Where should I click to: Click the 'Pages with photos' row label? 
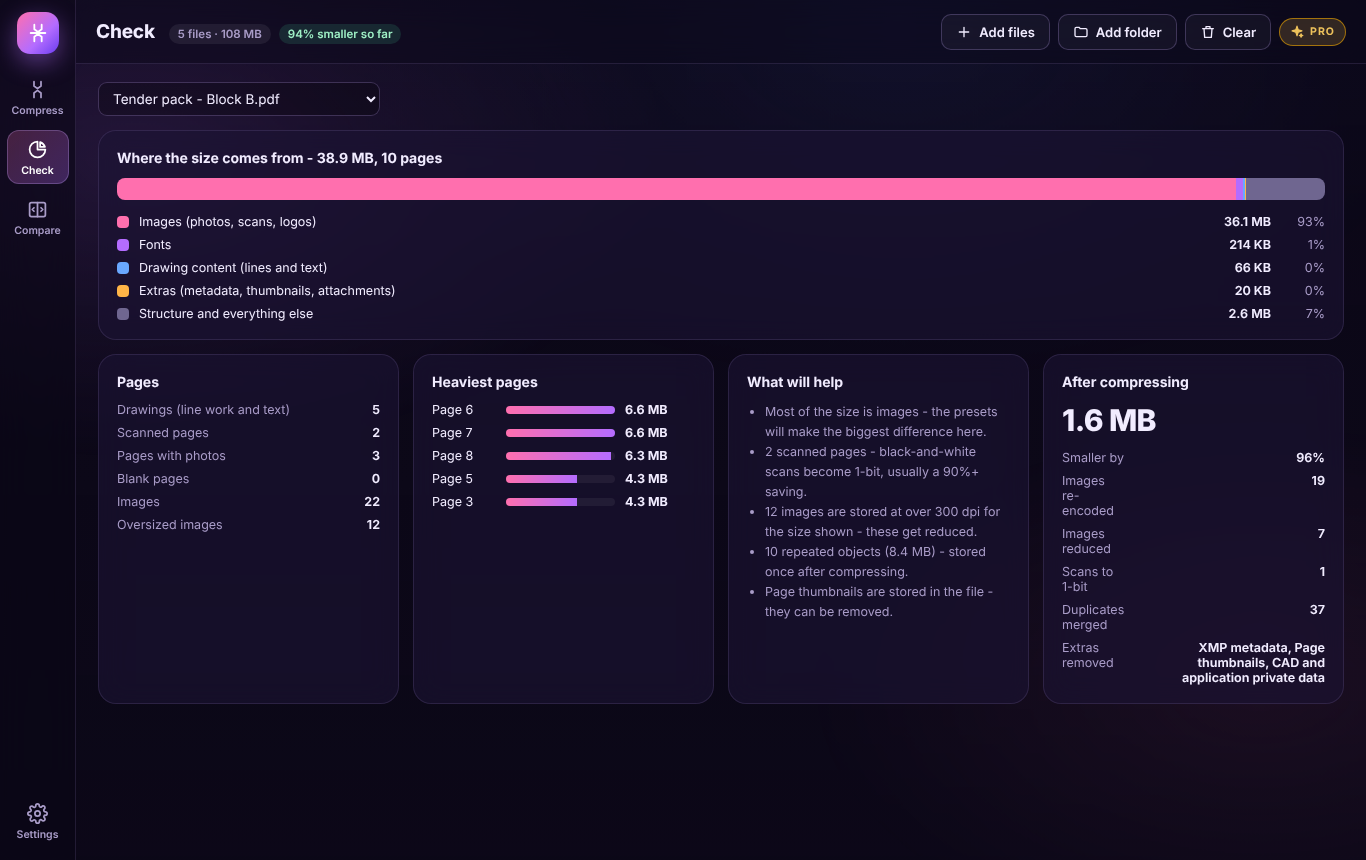171,456
